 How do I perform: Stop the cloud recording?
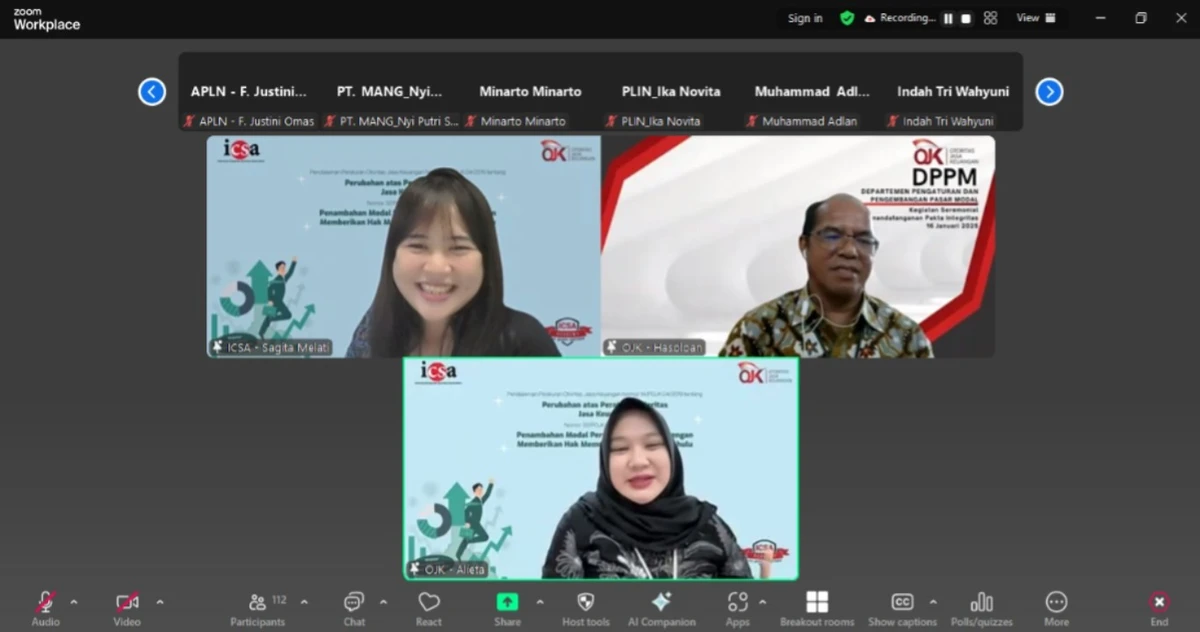coord(964,18)
